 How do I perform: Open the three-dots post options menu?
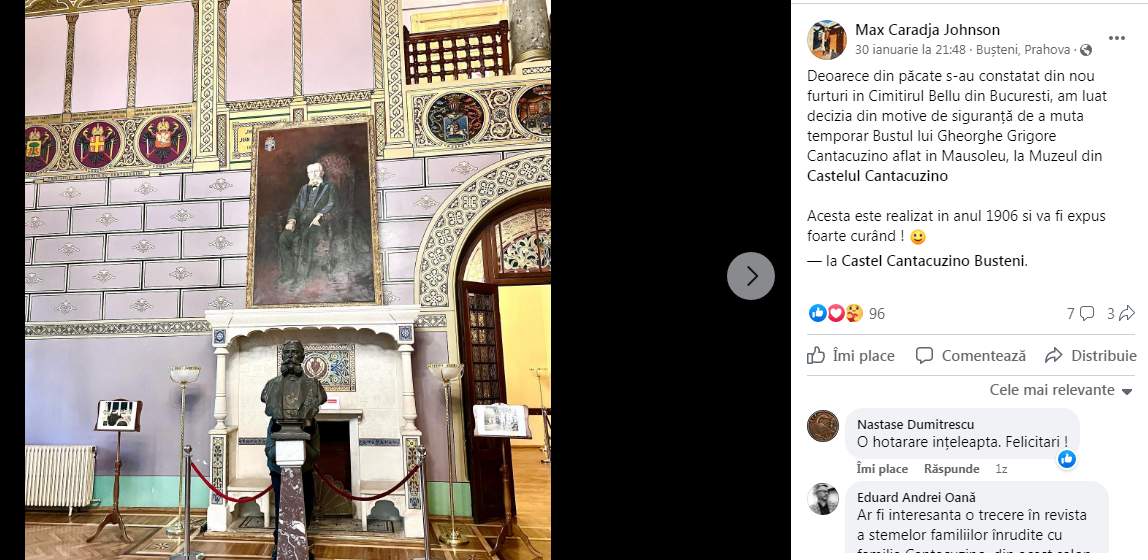click(1117, 39)
